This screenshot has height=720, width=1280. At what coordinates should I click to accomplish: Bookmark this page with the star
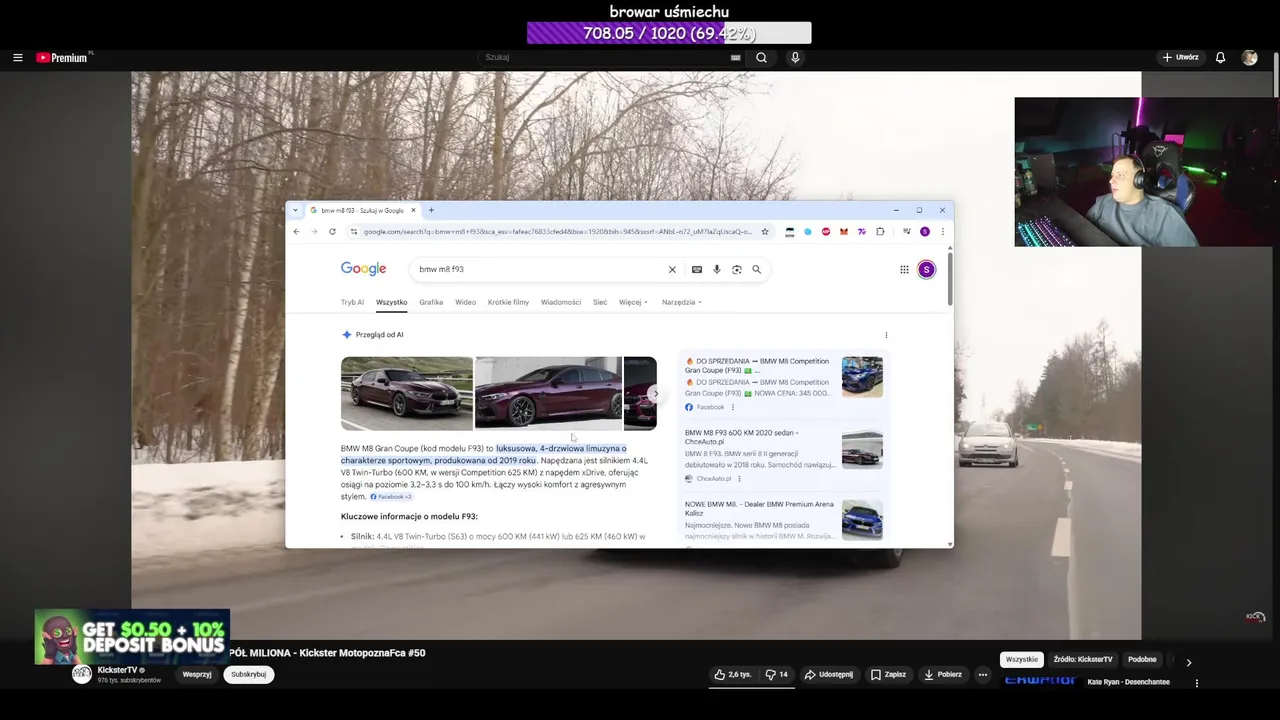pyautogui.click(x=765, y=232)
